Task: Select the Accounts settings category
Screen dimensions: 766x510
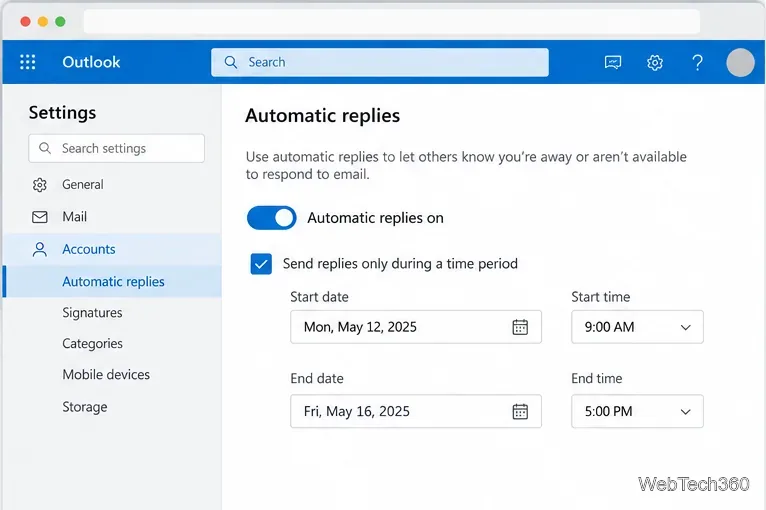Action: click(x=112, y=249)
